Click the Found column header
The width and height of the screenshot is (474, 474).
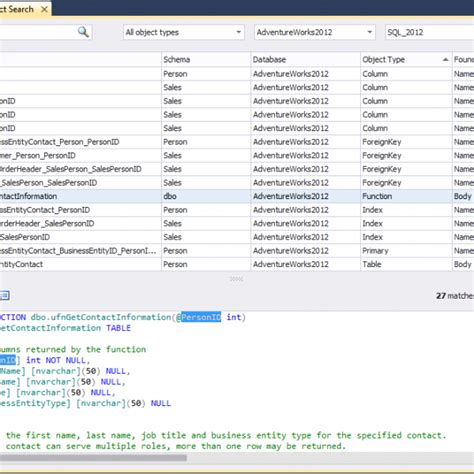(x=463, y=60)
